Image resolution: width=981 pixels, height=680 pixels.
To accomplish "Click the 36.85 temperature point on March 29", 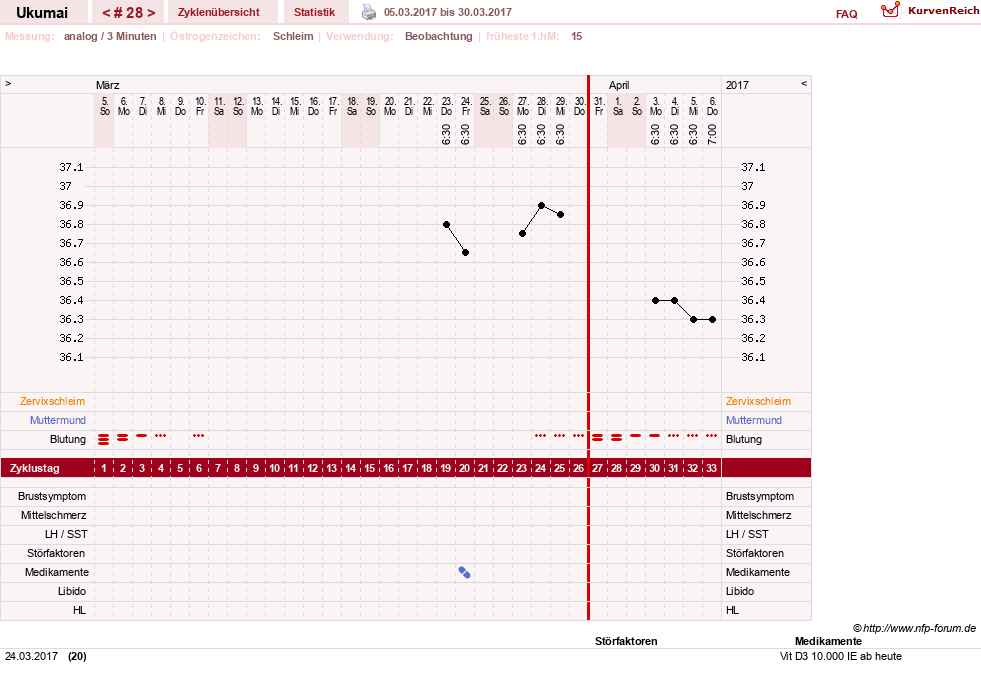I will (x=561, y=215).
